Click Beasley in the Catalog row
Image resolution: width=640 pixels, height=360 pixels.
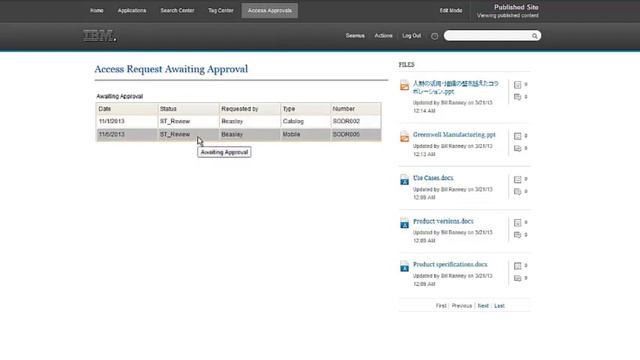[232, 122]
